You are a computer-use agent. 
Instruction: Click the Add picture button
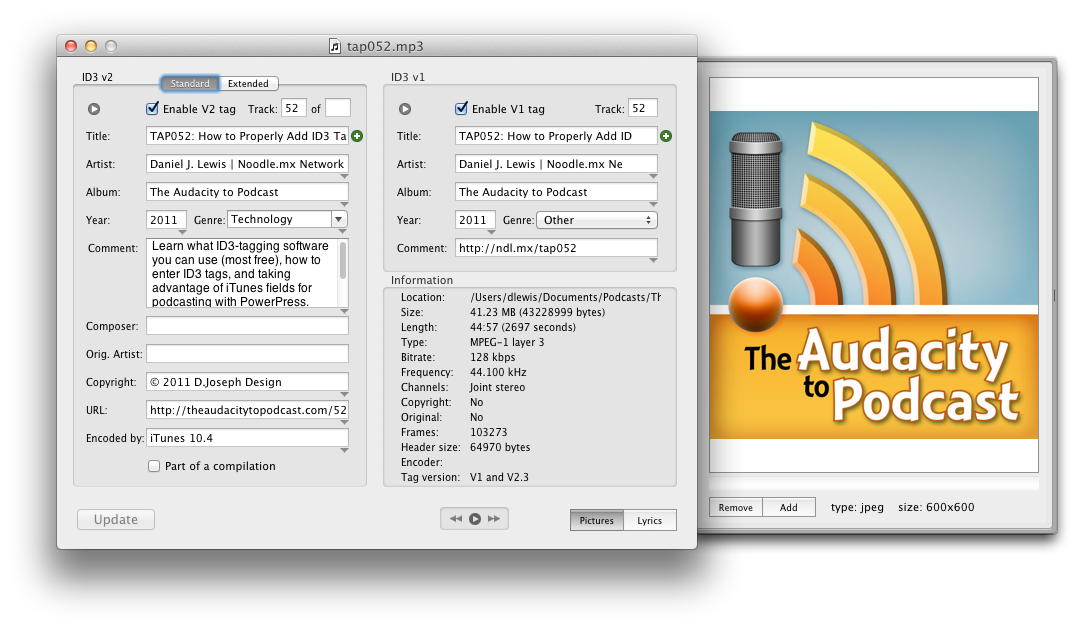(x=789, y=508)
